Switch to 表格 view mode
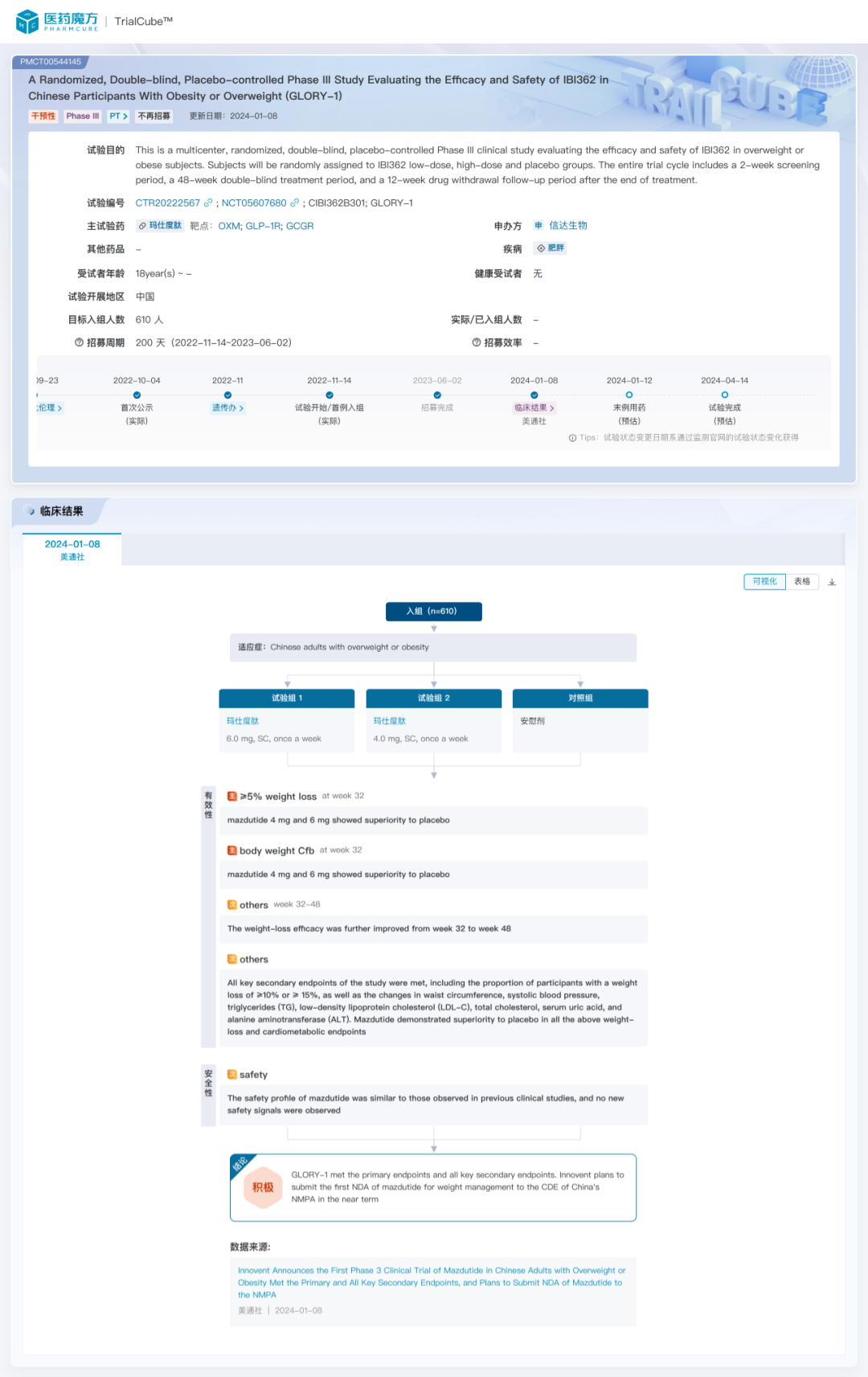The image size is (868, 1377). pos(801,582)
